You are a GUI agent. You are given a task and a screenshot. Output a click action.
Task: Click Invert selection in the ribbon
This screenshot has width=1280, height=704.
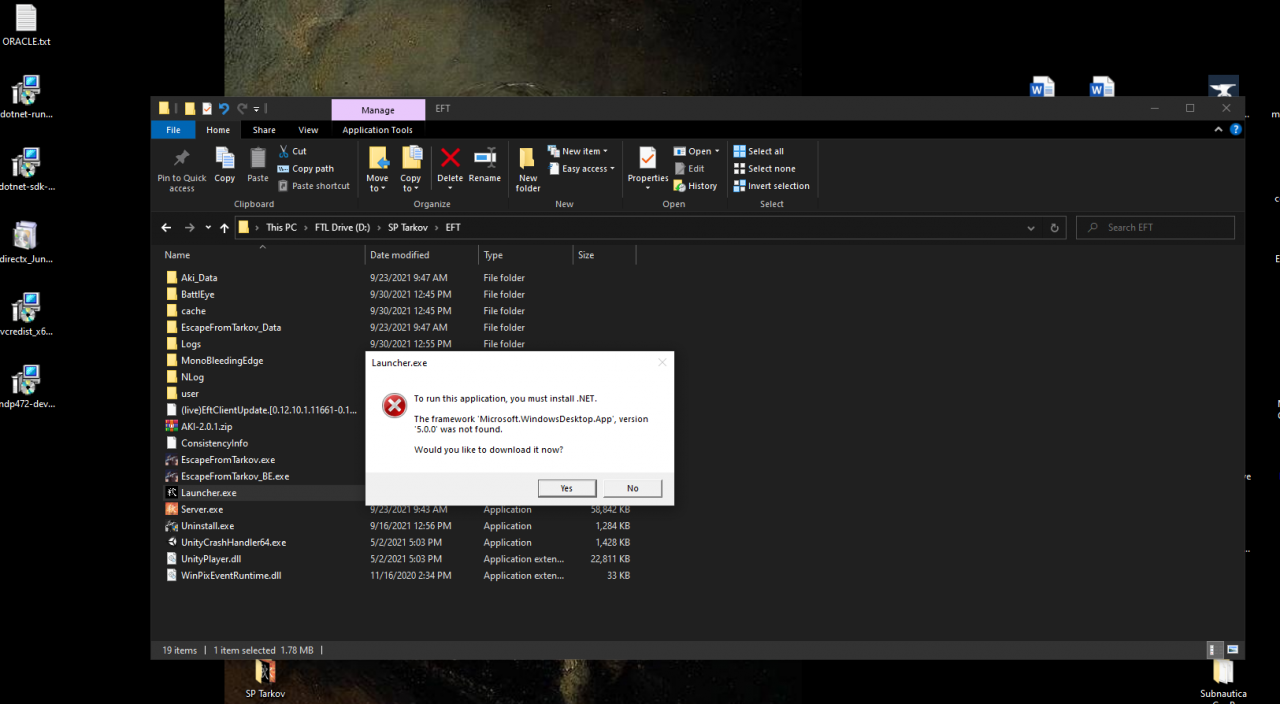pyautogui.click(x=771, y=186)
